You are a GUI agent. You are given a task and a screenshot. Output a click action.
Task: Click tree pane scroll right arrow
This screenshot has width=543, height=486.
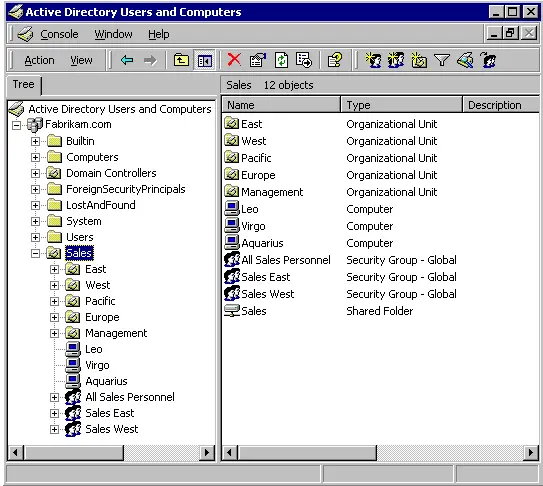(207, 452)
